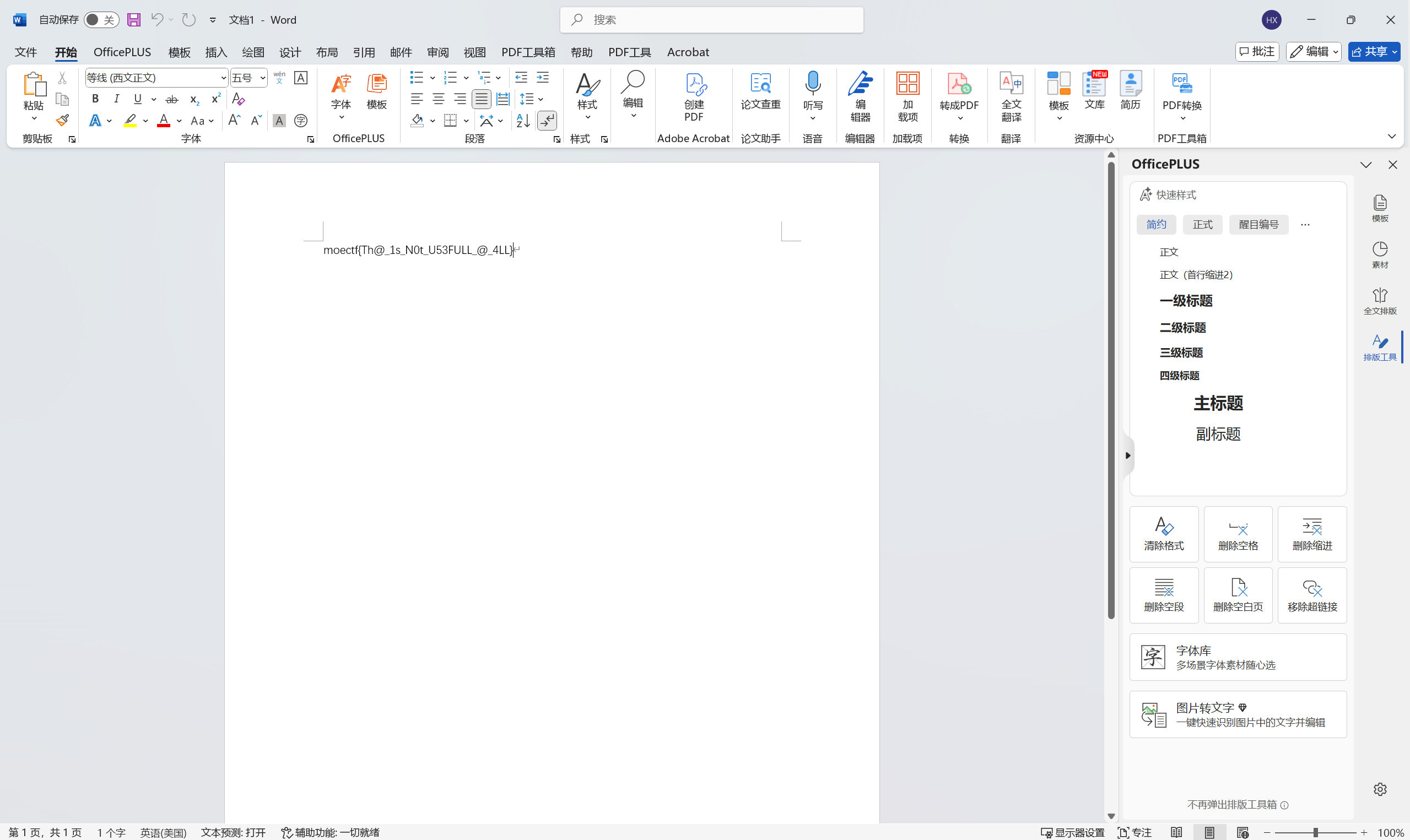1410x840 pixels.
Task: Toggle Justify alignment button
Action: point(481,99)
